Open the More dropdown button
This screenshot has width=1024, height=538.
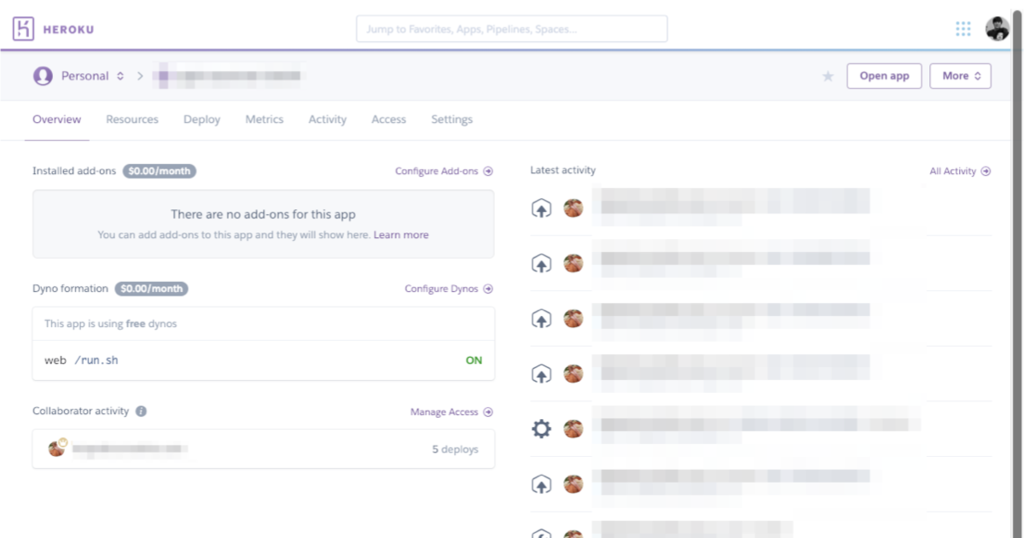961,76
